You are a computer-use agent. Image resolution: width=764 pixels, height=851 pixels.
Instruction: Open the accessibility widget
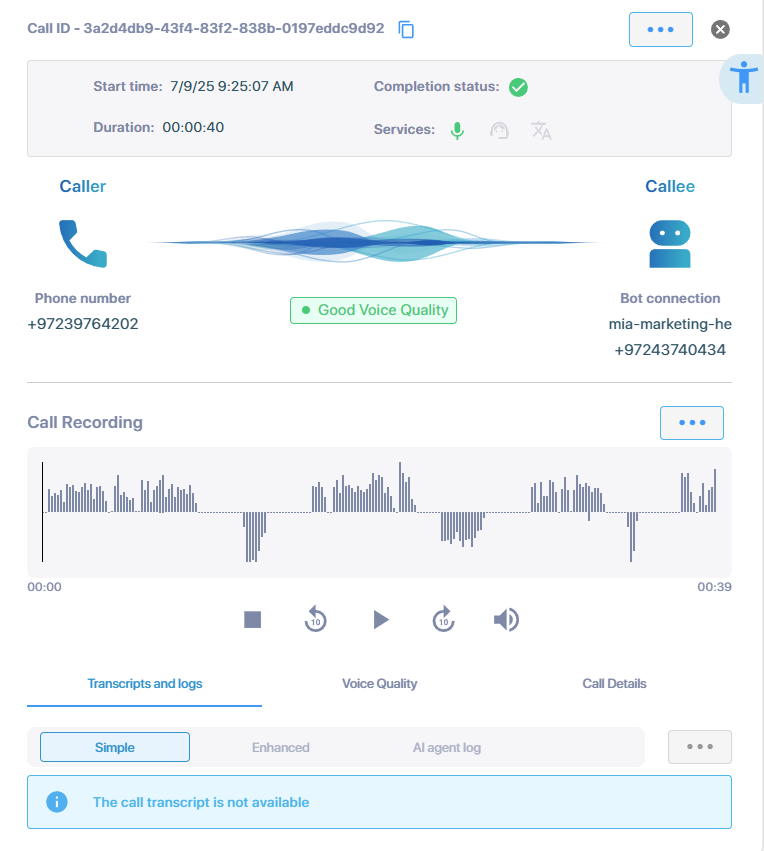click(x=743, y=79)
